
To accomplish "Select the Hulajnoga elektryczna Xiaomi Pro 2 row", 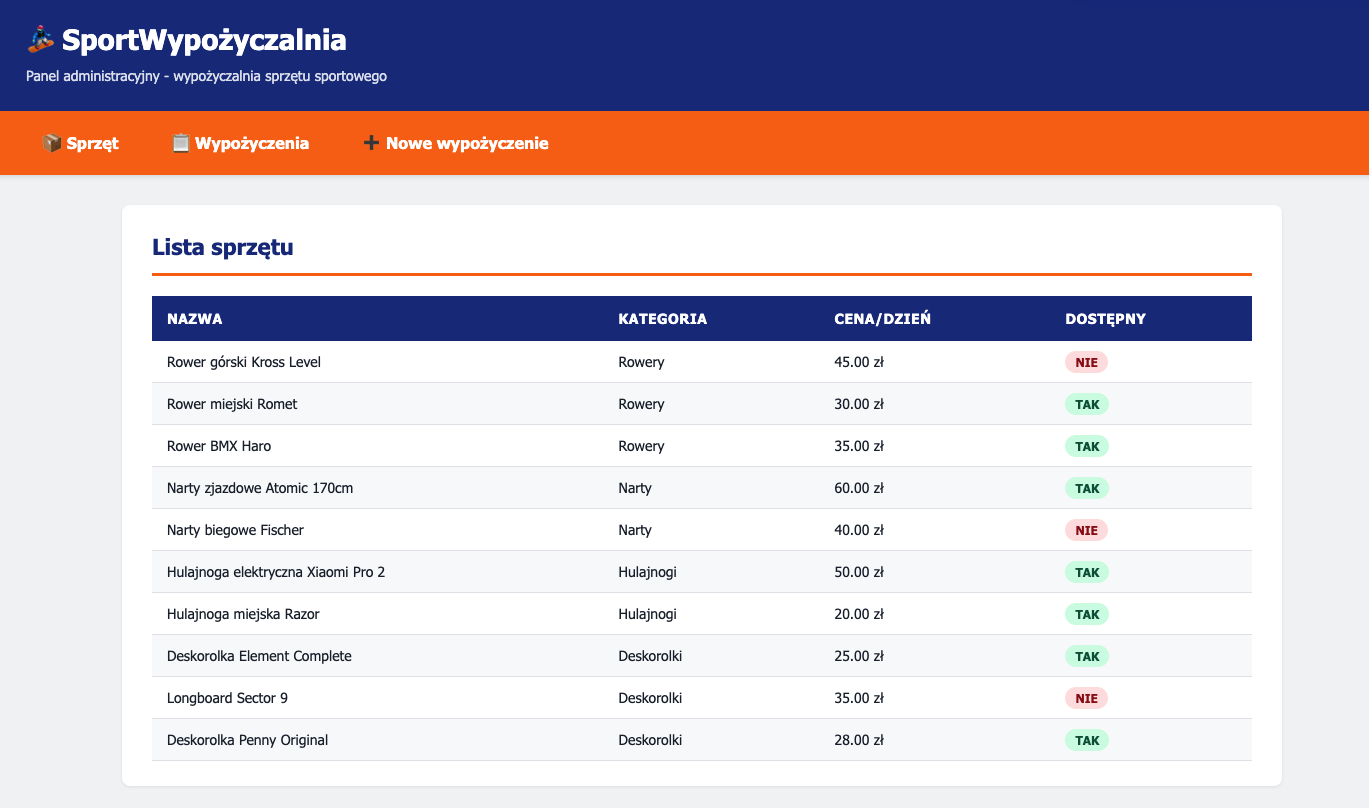I will coord(702,572).
